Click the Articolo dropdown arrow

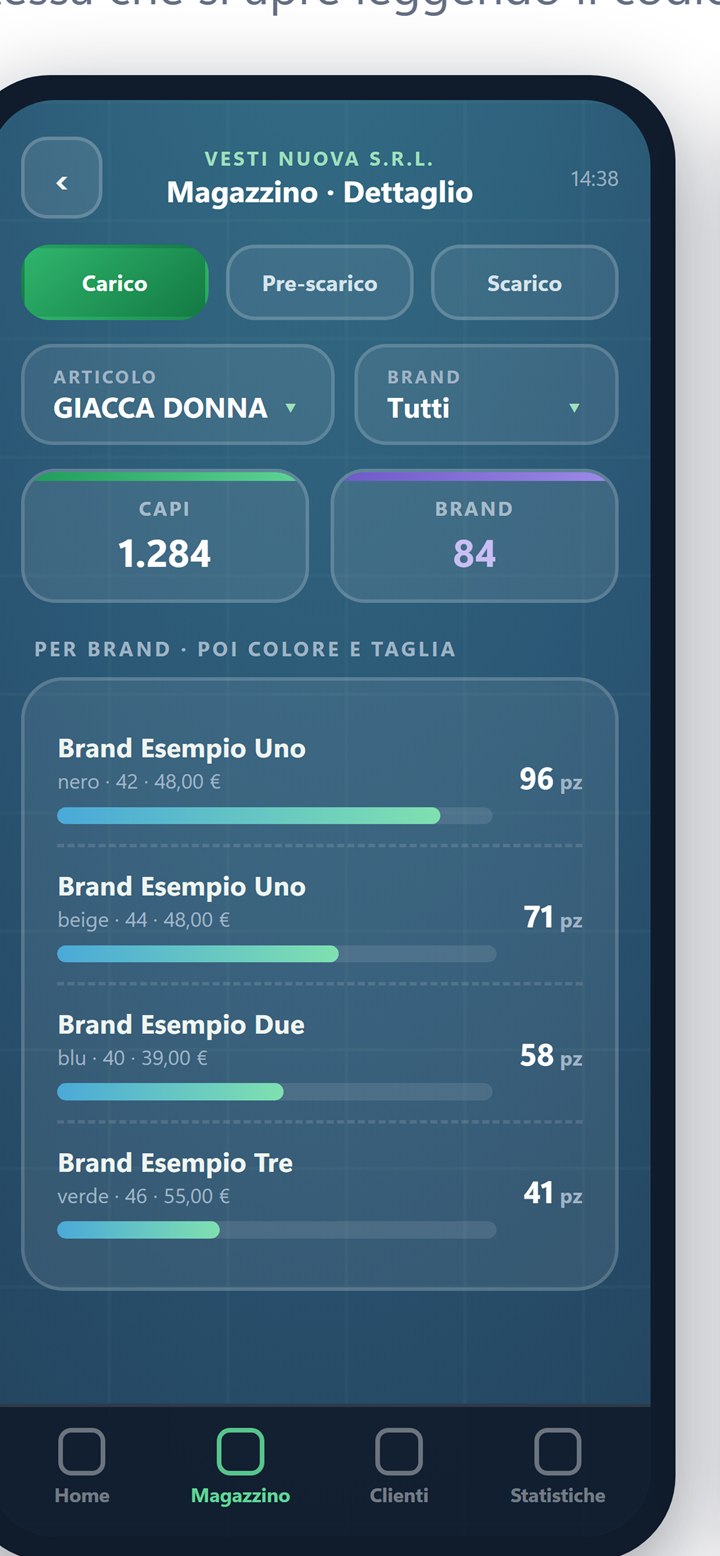[x=291, y=408]
